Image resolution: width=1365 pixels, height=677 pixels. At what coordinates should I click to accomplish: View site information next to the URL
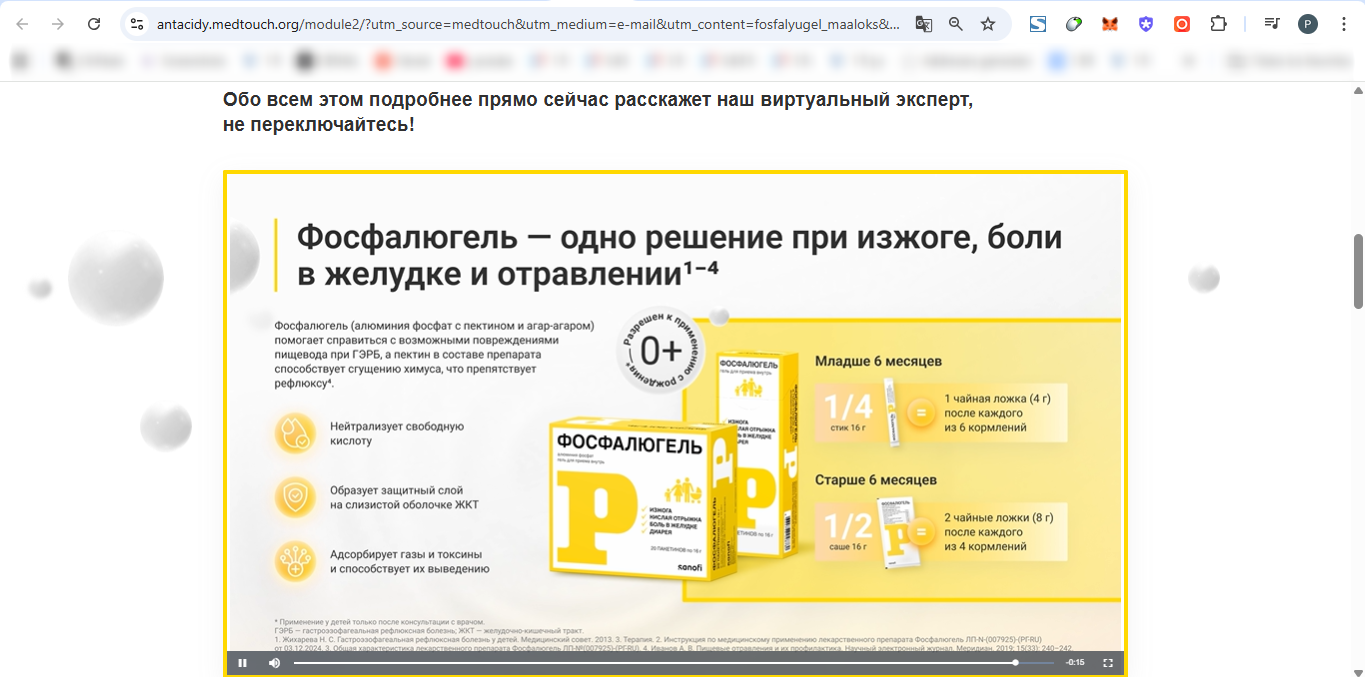(138, 24)
